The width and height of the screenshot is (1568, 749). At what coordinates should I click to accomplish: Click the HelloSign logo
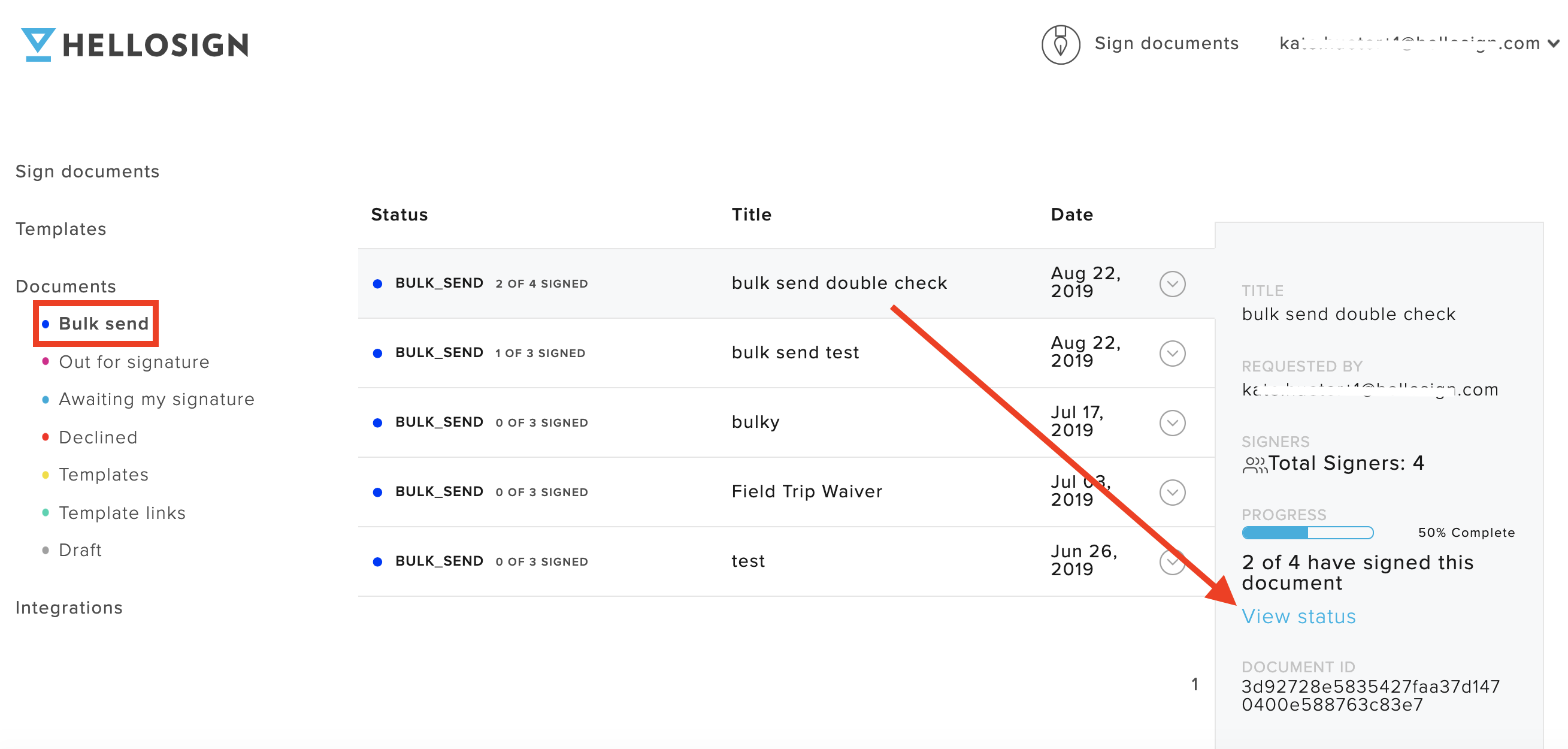(135, 44)
